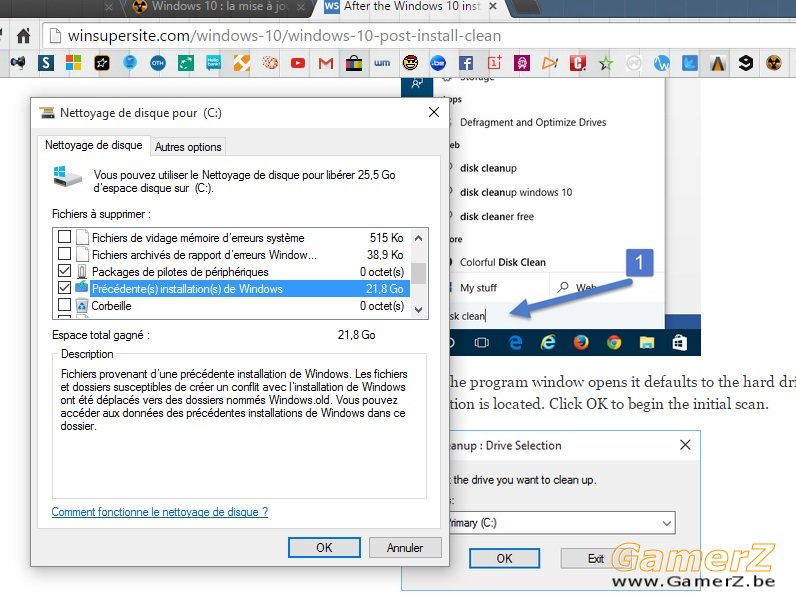
Task: Select 'disk cleanup' web suggestion
Action: 488,168
